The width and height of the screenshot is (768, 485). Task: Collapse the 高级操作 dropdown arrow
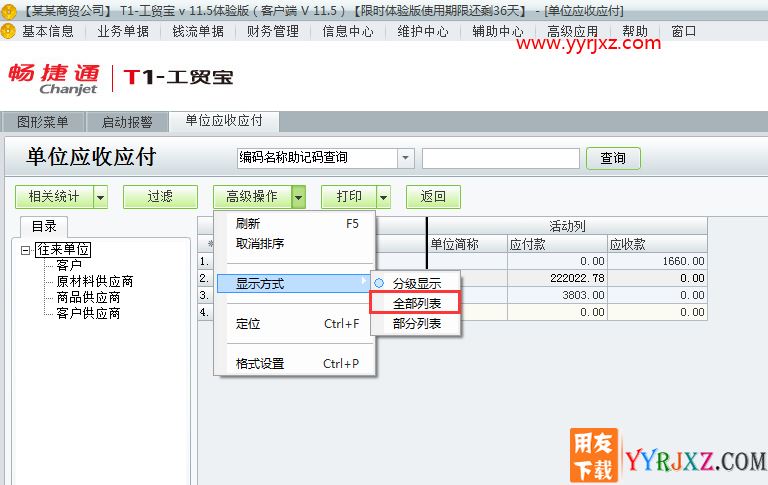(298, 197)
